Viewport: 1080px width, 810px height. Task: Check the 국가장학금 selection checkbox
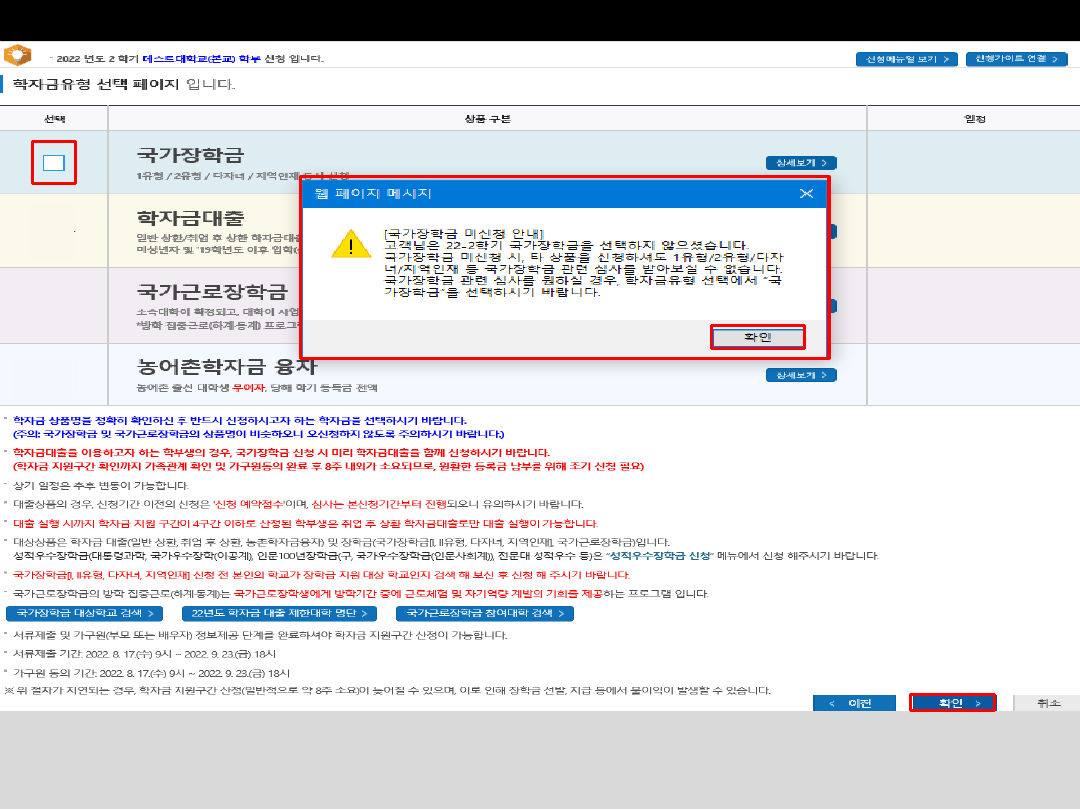tap(54, 163)
